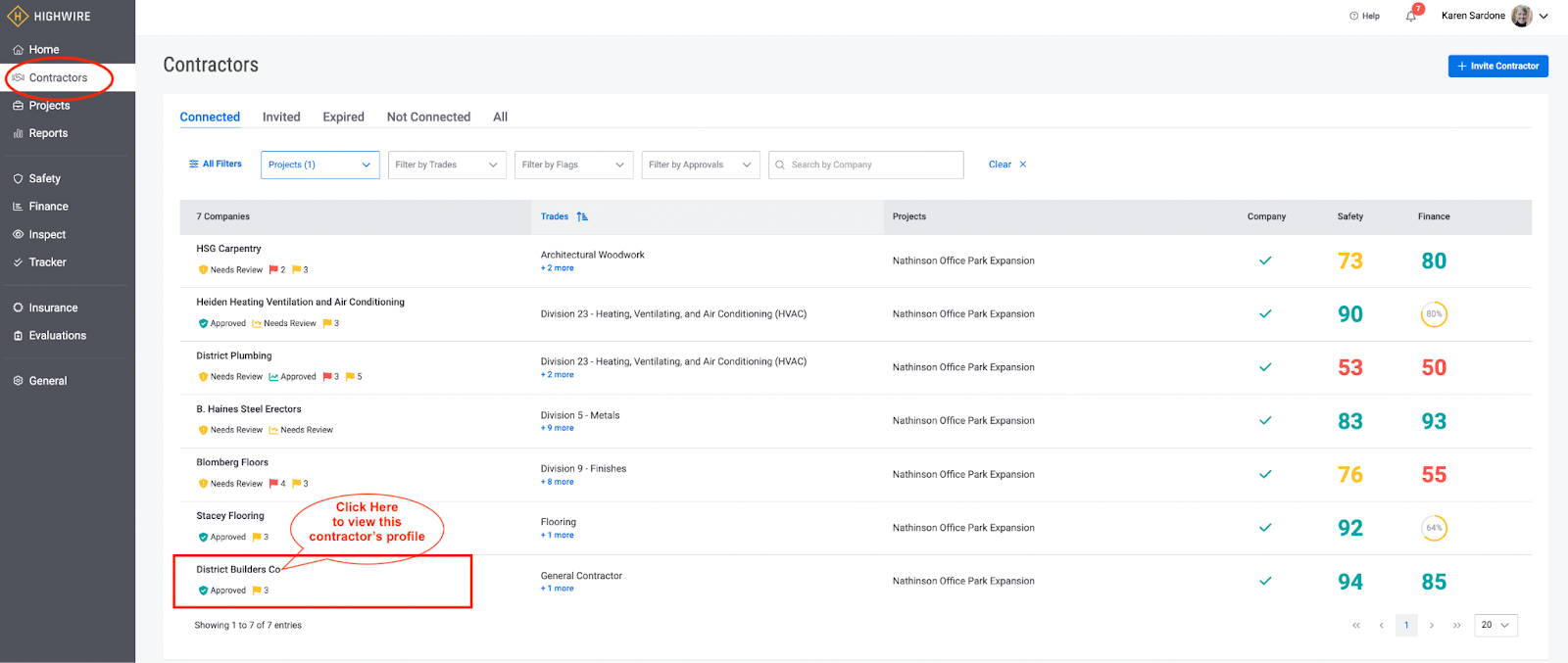Screen dimensions: 1568x663
Task: Open District Plumbing contractor profile
Action: [x=234, y=355]
